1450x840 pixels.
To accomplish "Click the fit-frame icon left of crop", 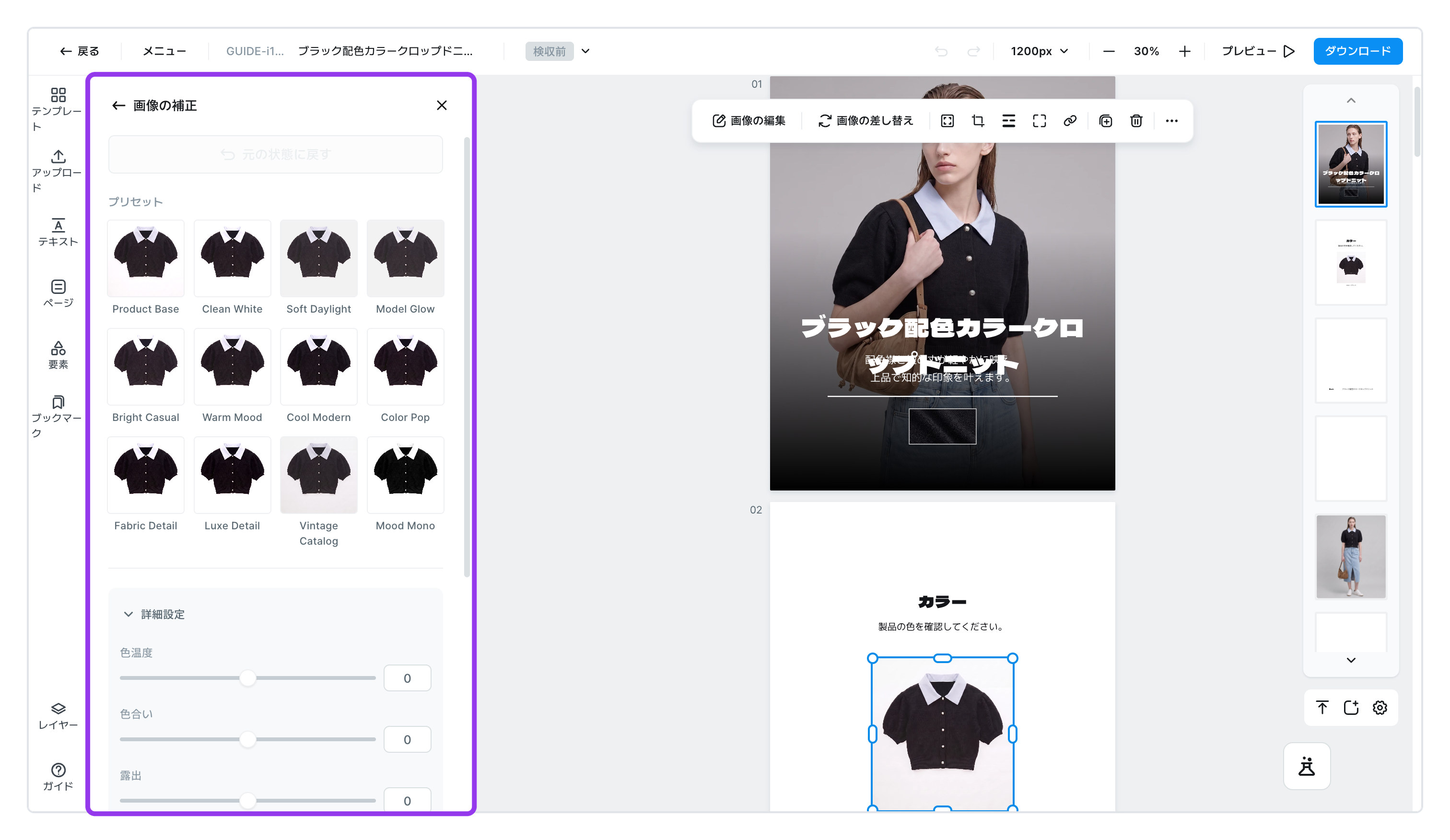I will click(x=947, y=121).
